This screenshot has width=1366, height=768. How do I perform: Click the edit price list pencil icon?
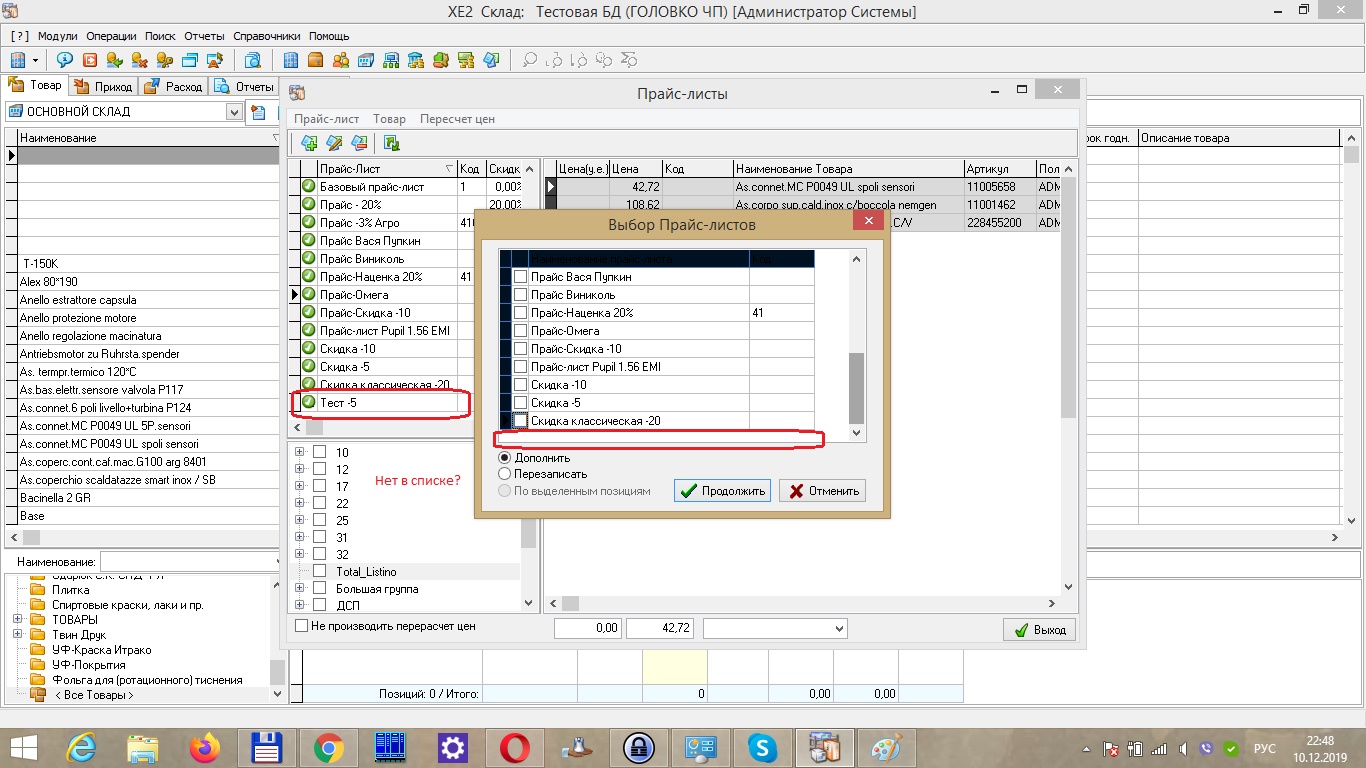click(335, 144)
